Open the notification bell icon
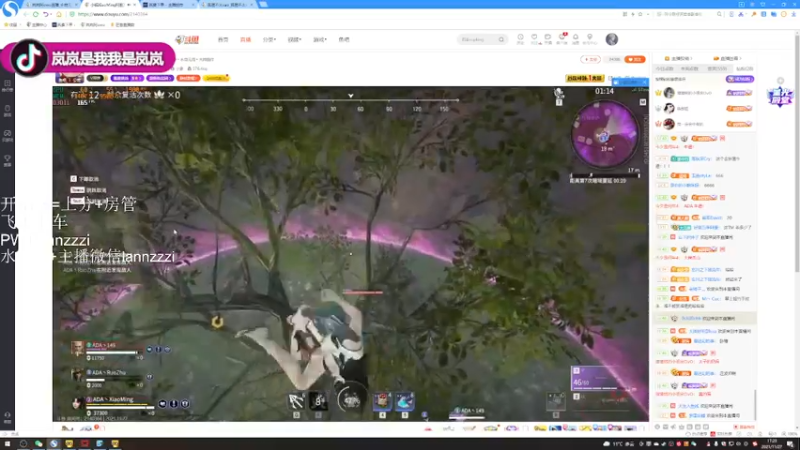 click(x=576, y=39)
